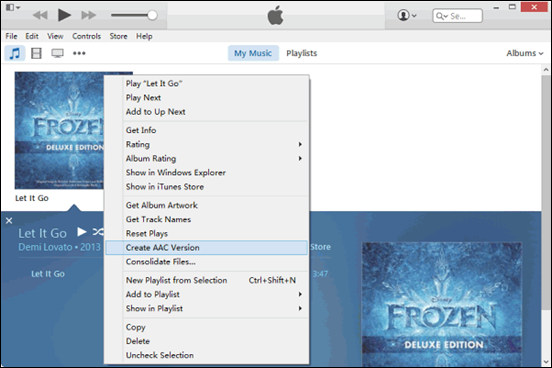Open the Edit menu

(32, 36)
